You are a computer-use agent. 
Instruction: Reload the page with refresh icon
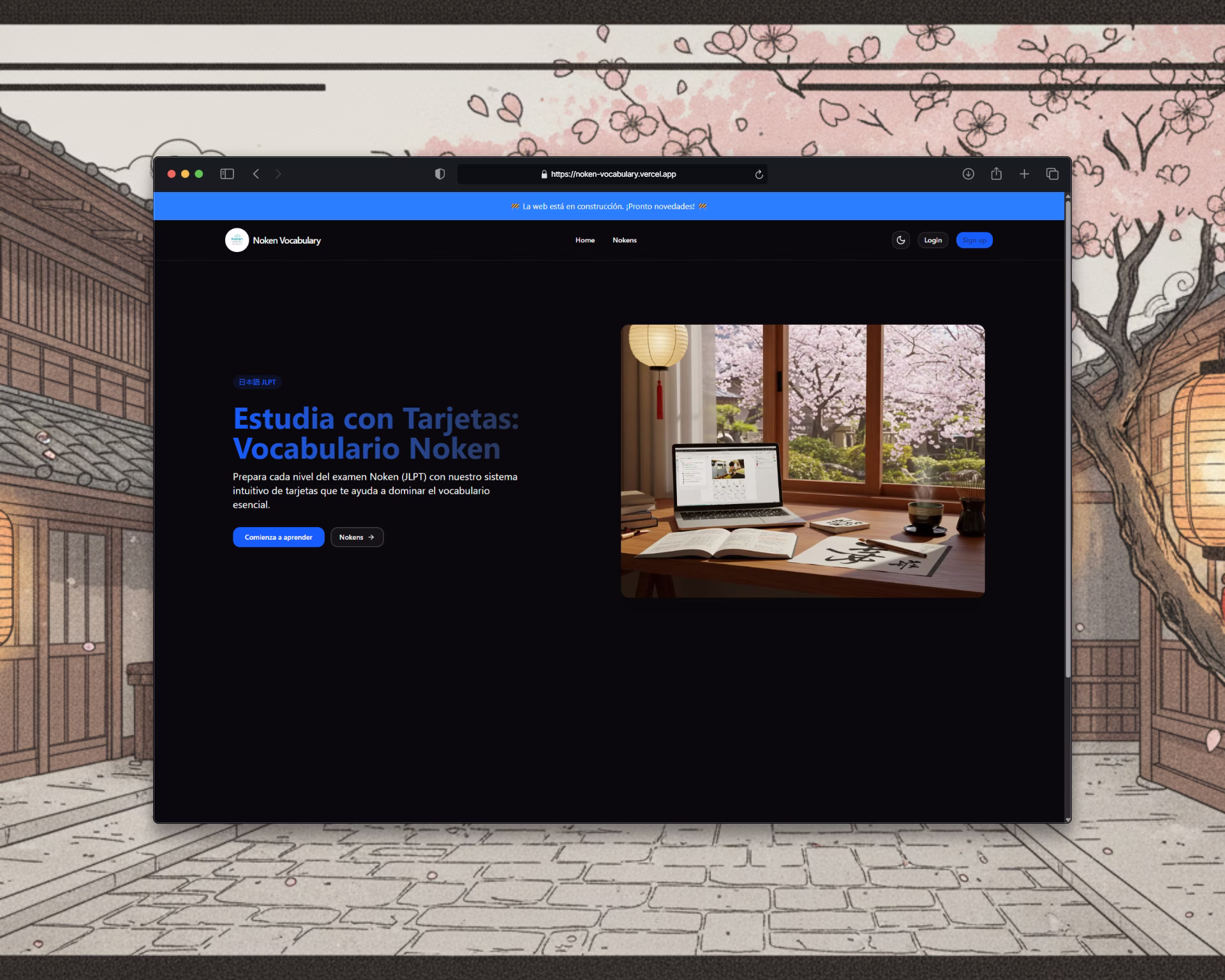(x=759, y=174)
